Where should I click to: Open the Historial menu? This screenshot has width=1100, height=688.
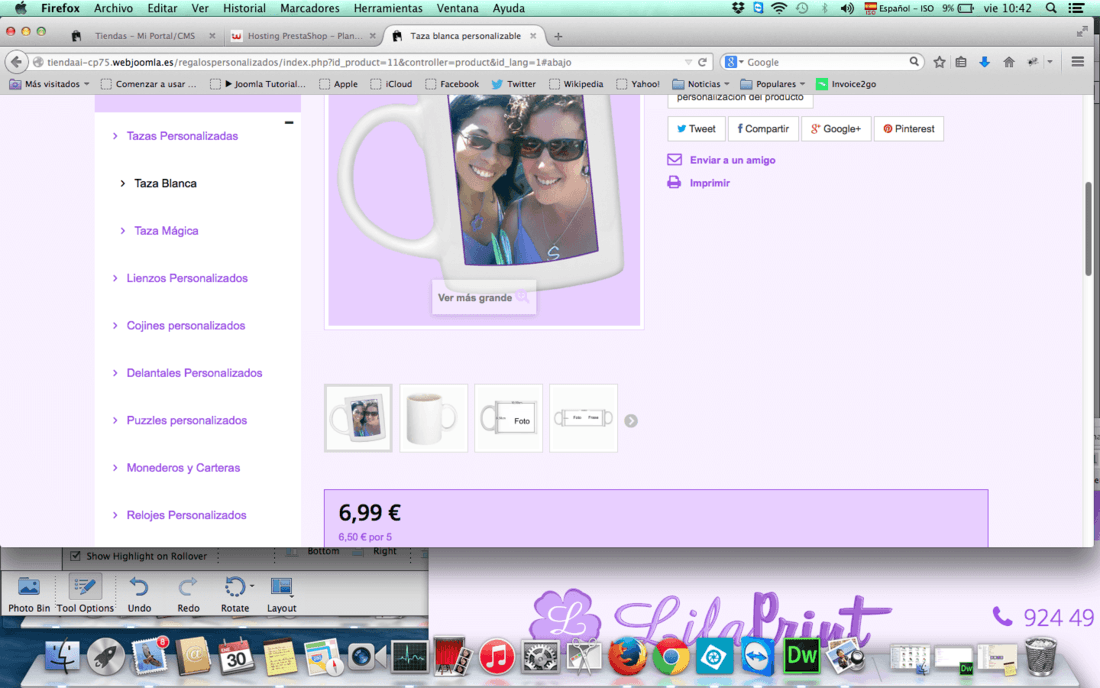tap(244, 8)
